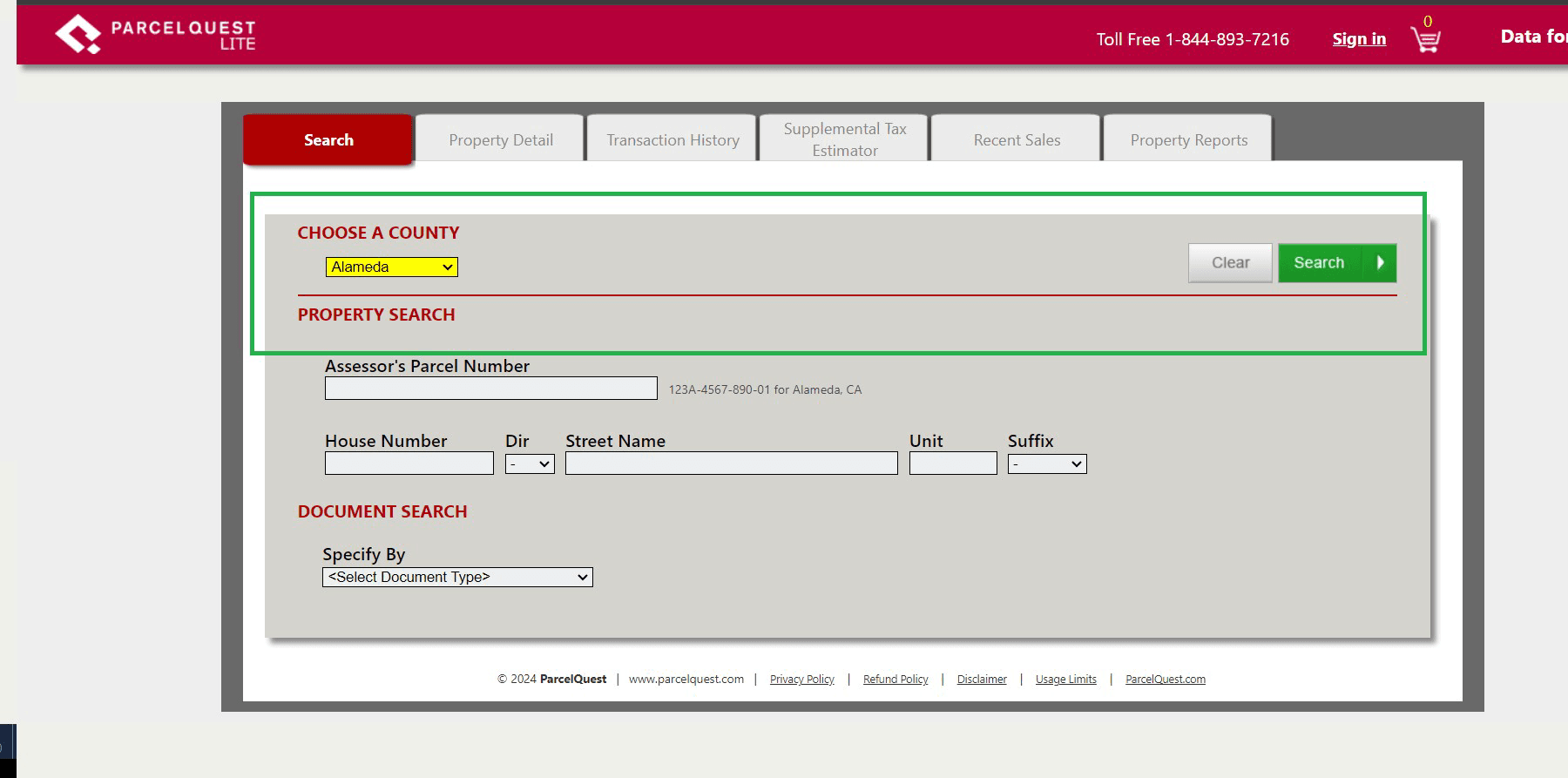This screenshot has height=778, width=1568.
Task: Open the ParcelQuest.com footer link
Action: pyautogui.click(x=1166, y=680)
